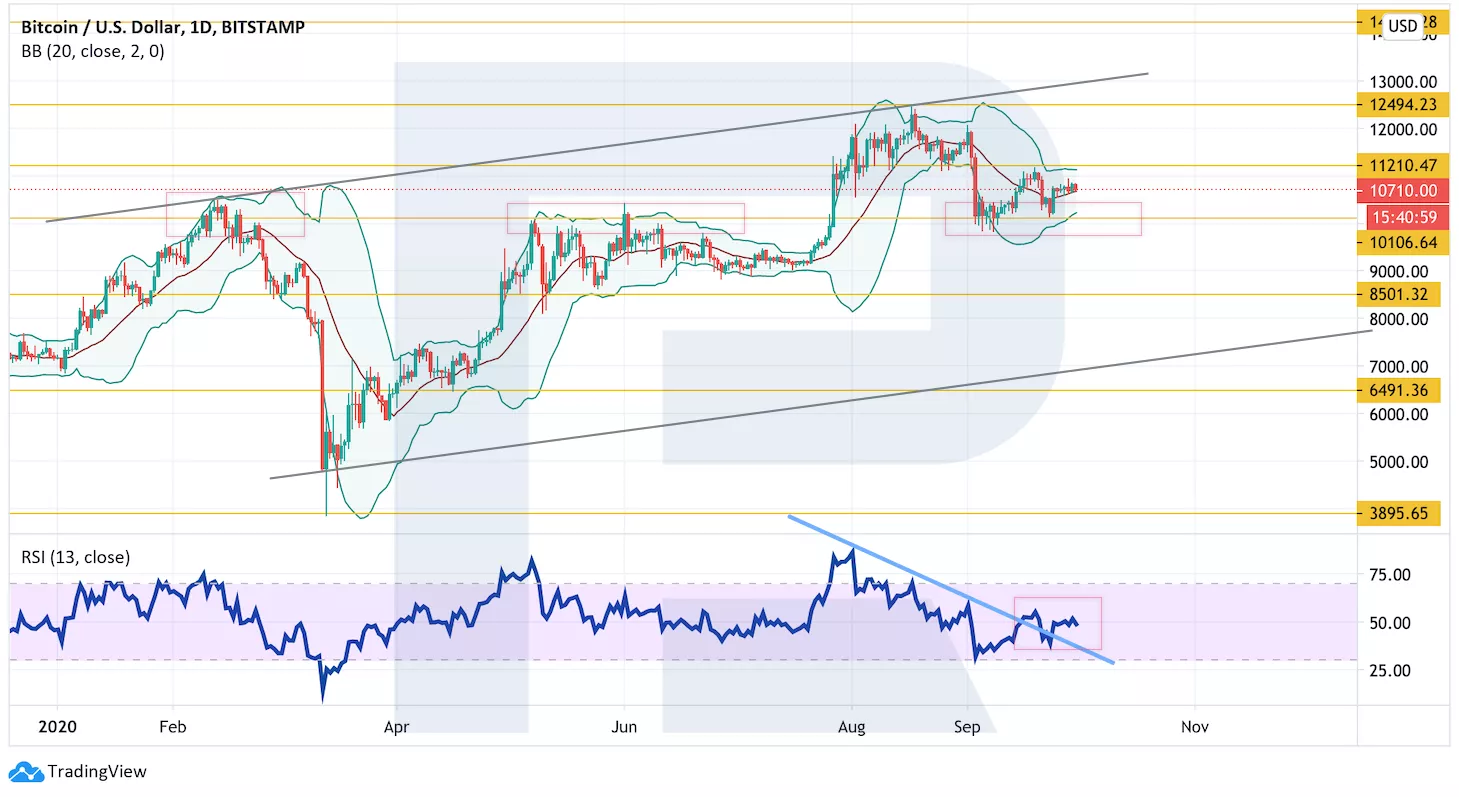Click the Feb label on time axis
1459x797 pixels.
point(173,726)
